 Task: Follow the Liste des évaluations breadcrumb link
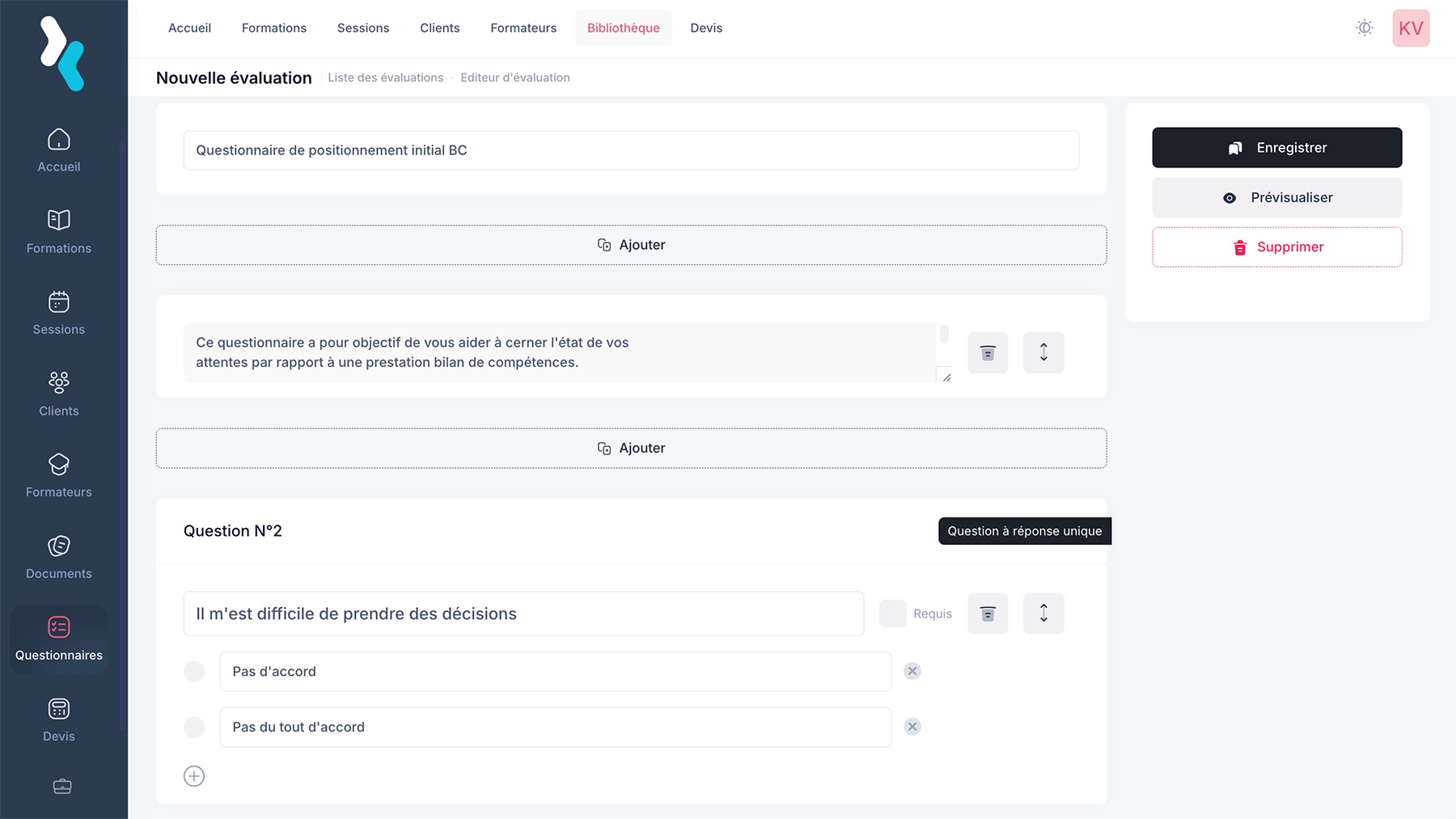[x=385, y=78]
